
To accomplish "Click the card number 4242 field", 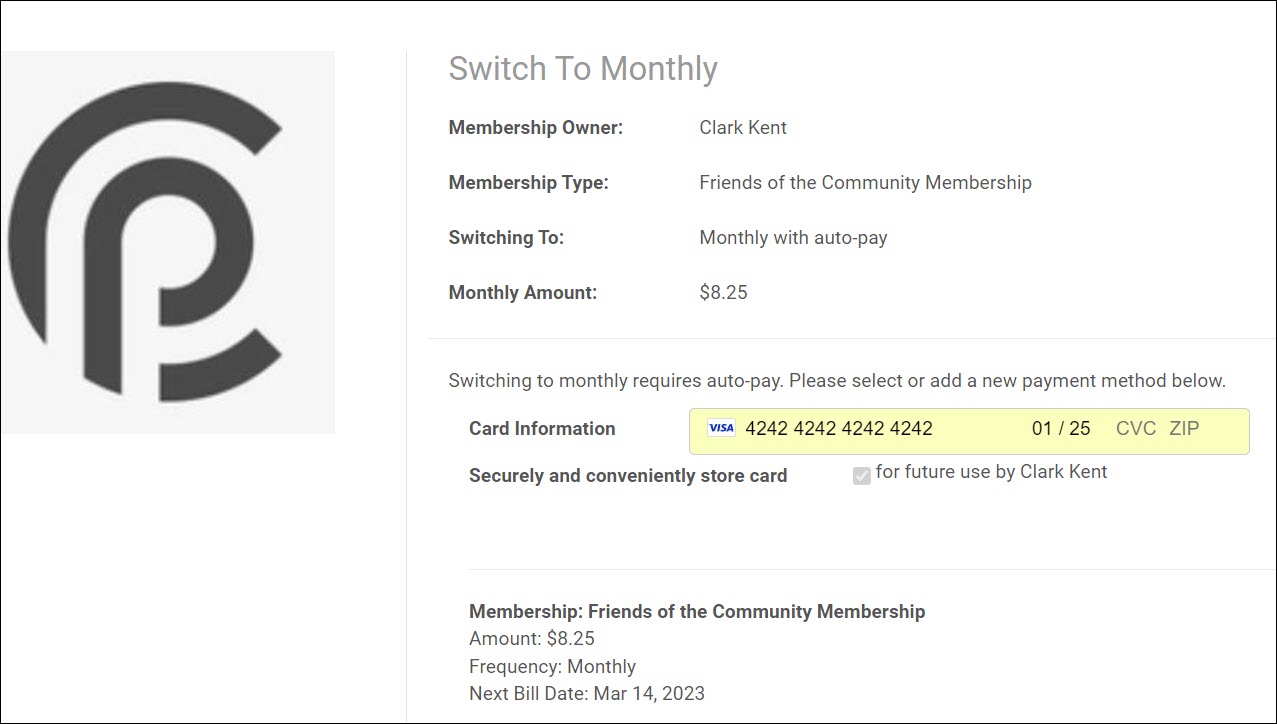I will [x=838, y=429].
